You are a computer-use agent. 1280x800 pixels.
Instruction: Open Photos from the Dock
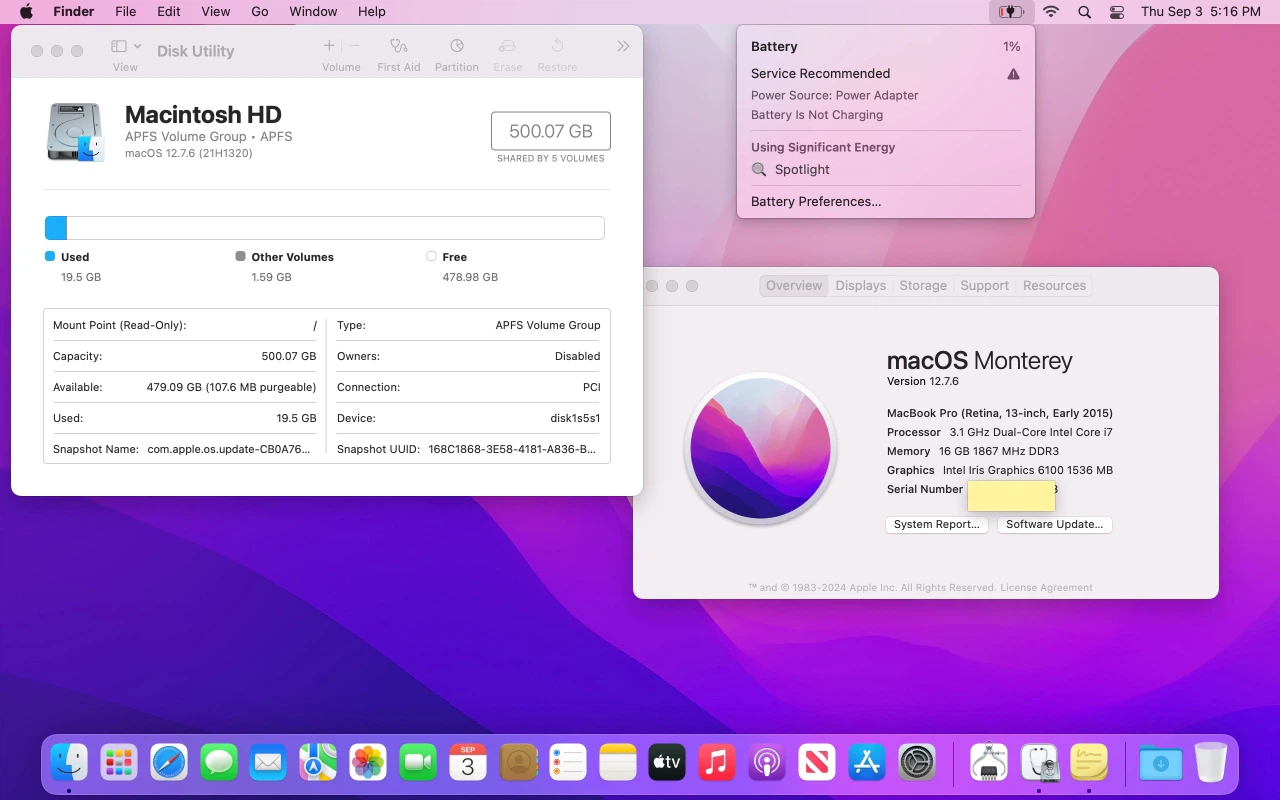[368, 763]
